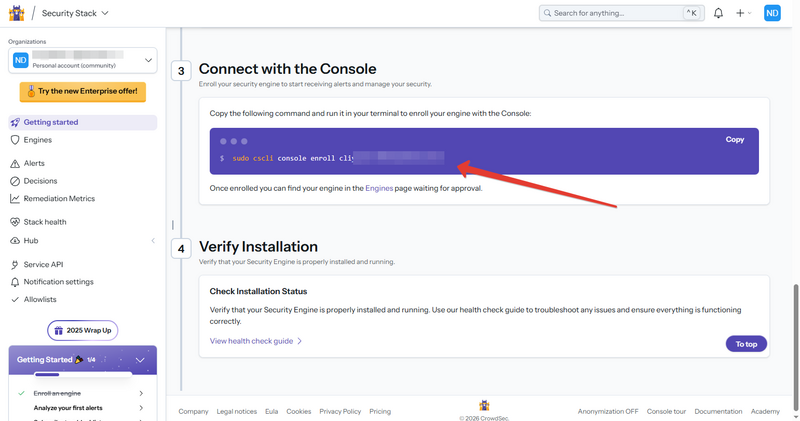The height and width of the screenshot is (421, 800).
Task: Open Legal notices footer link
Action: click(237, 411)
